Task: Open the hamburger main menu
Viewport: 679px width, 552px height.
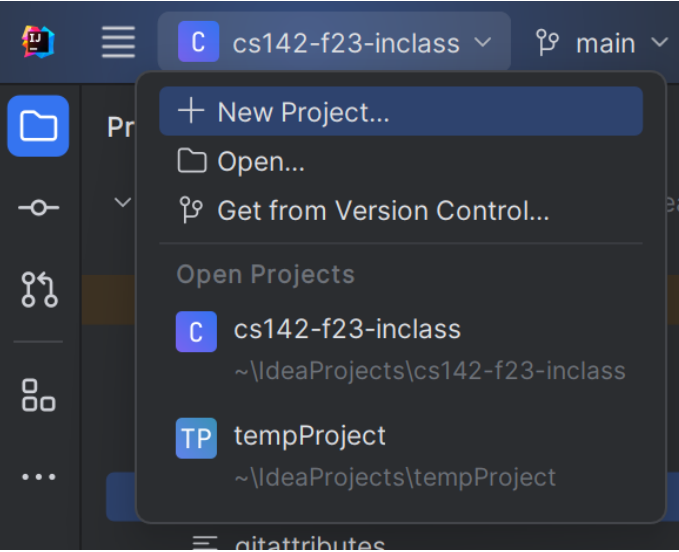Action: click(x=118, y=42)
